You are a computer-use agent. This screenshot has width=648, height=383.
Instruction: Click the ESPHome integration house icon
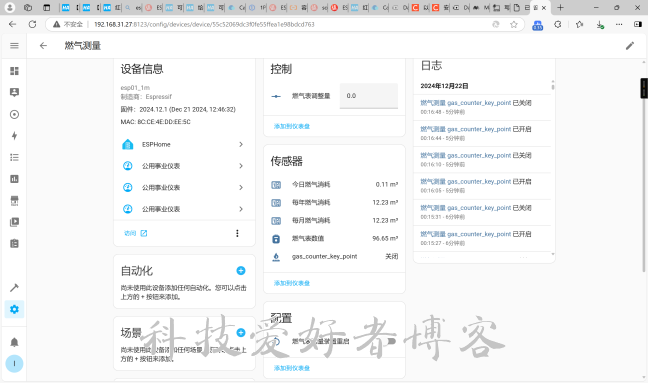(x=128, y=144)
